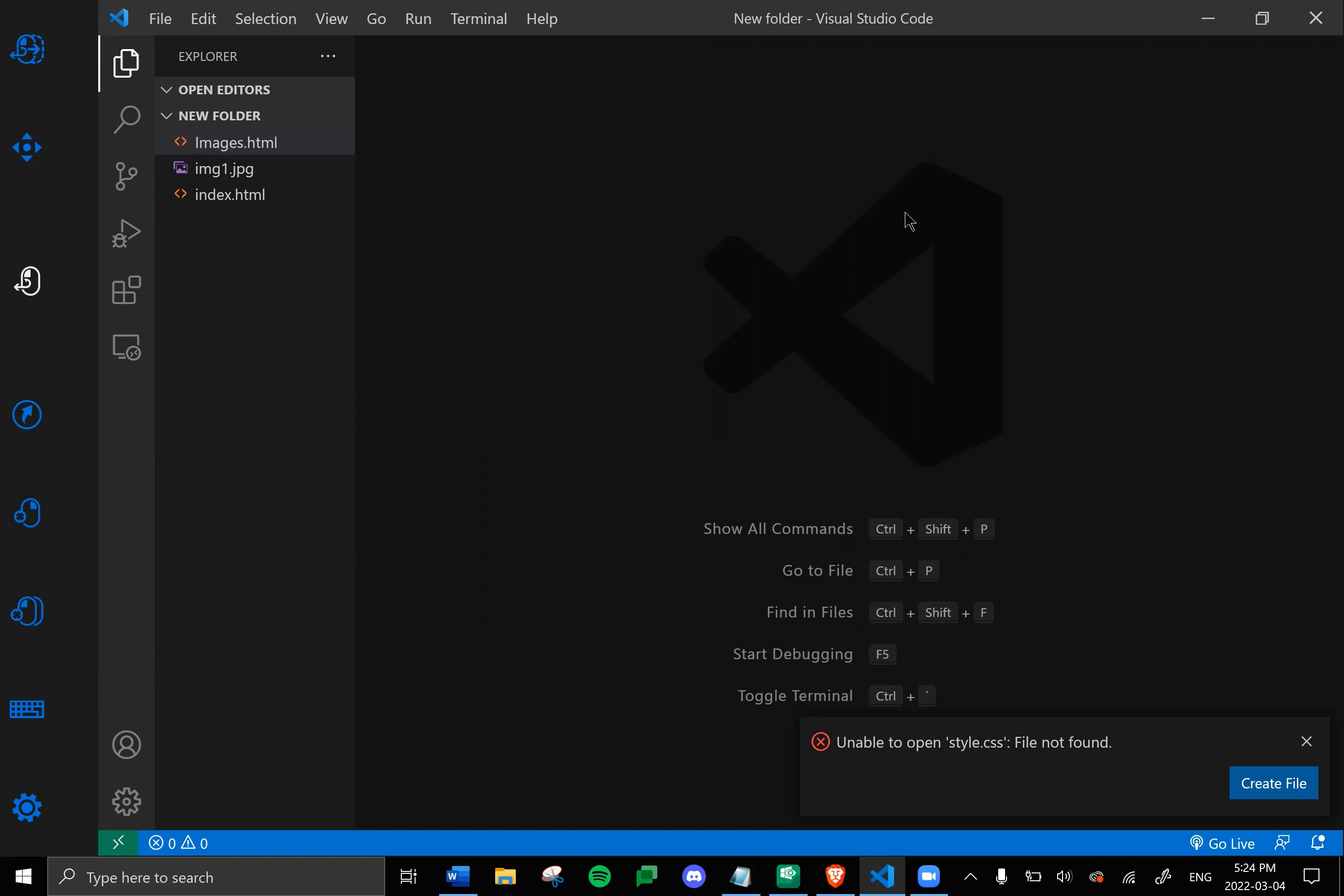Click the VS Code logo icon in title bar

click(x=119, y=18)
